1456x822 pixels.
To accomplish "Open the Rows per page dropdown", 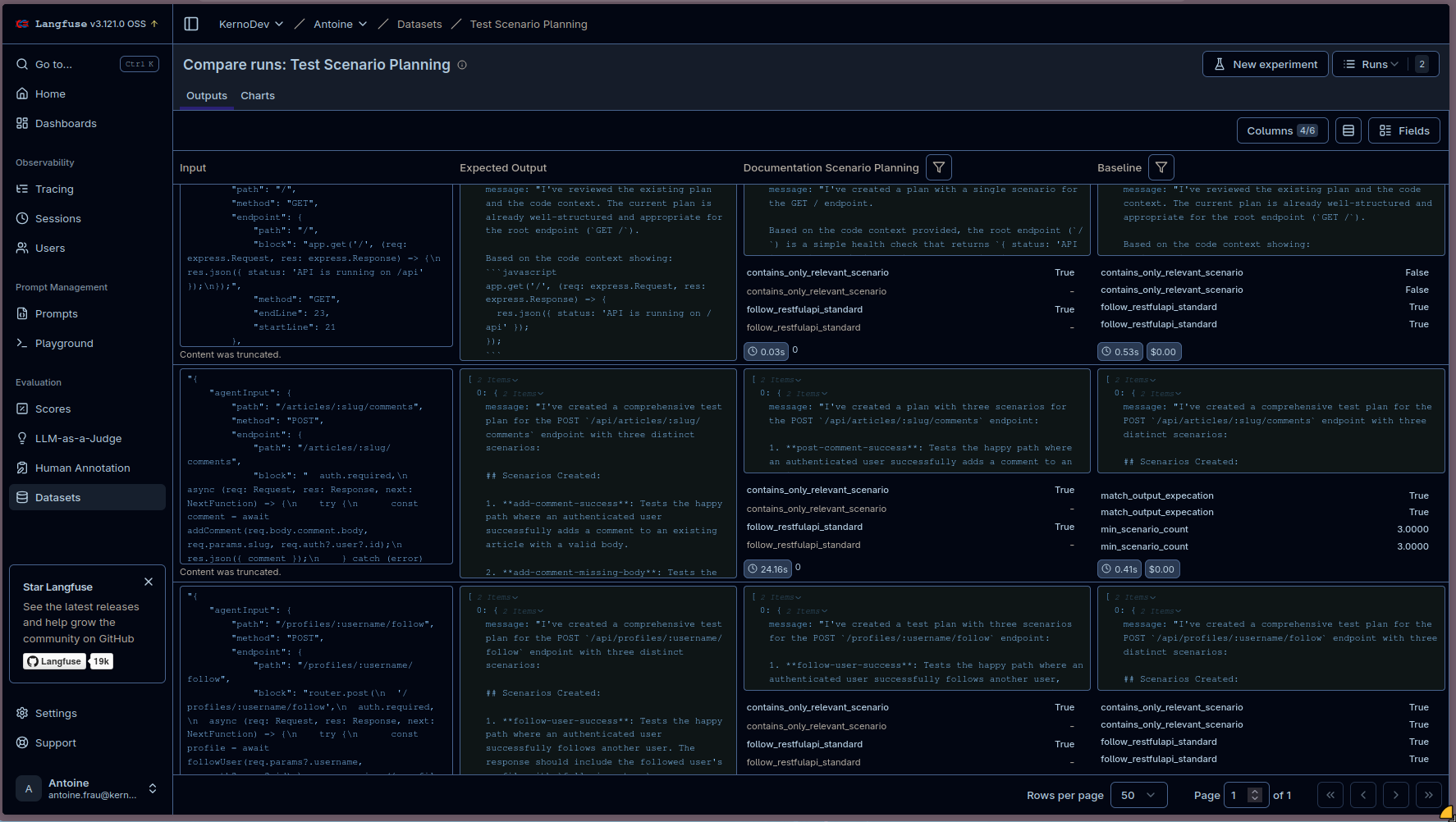I will click(1138, 795).
